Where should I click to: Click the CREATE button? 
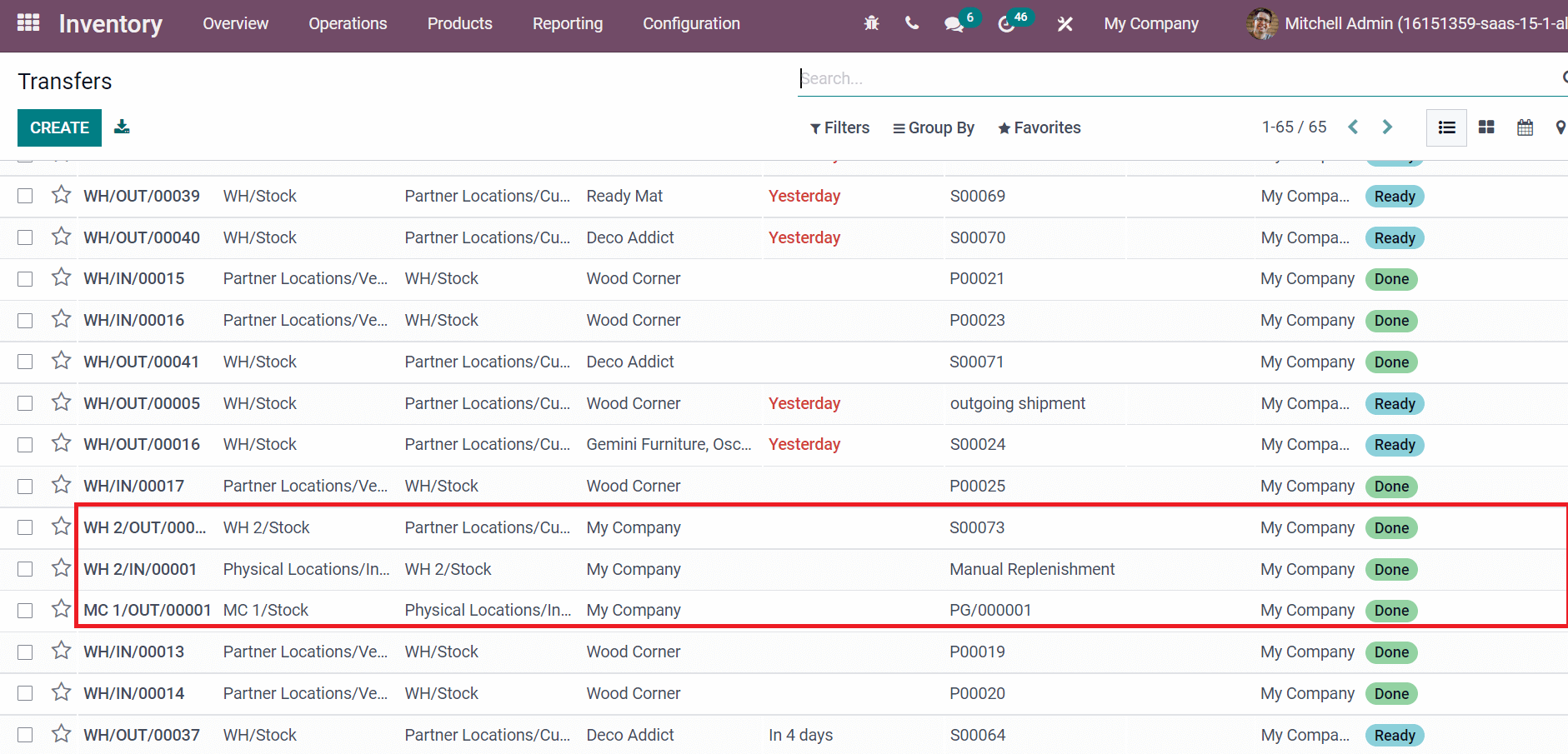click(x=59, y=127)
